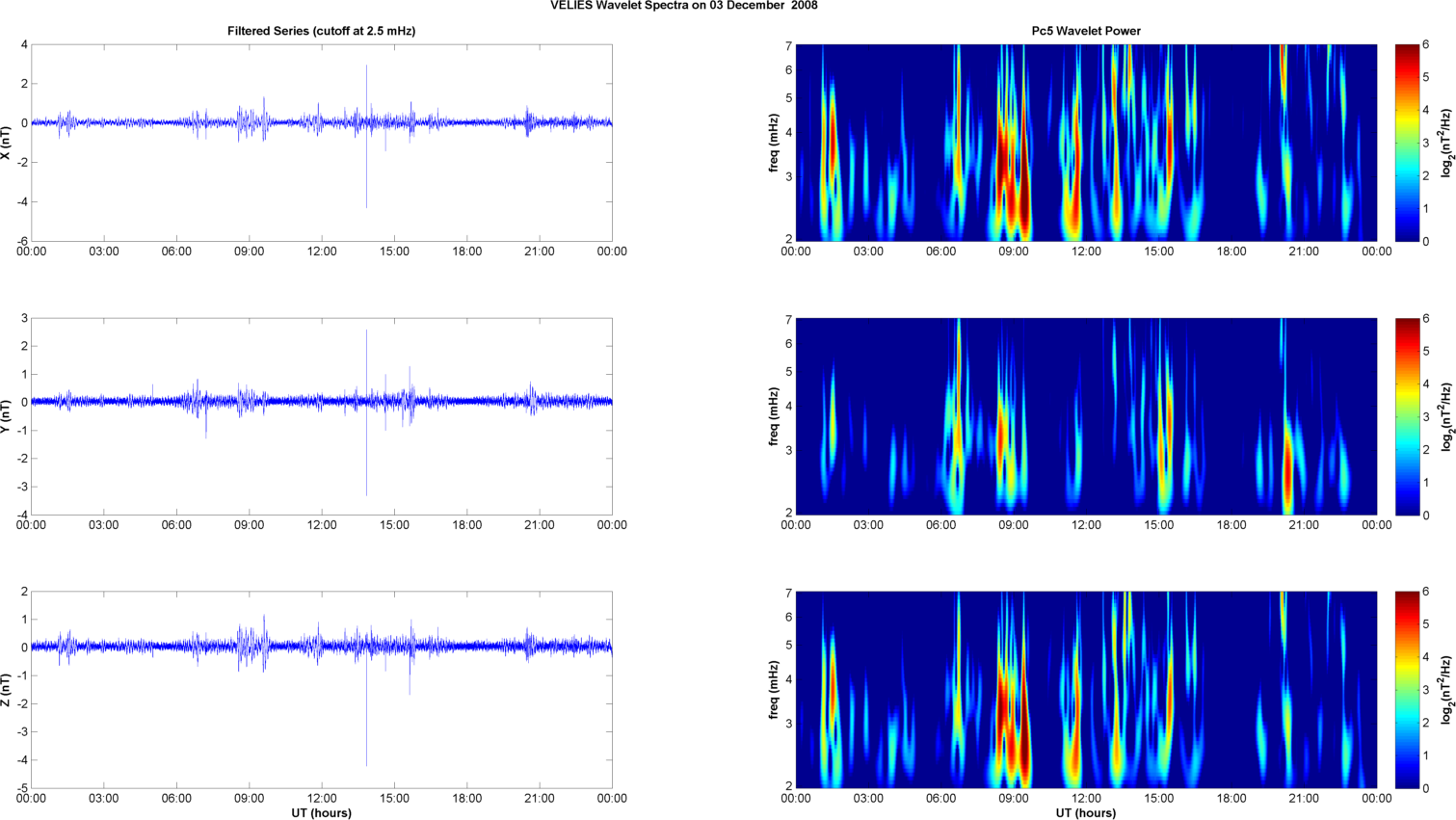Click the Y component filtered series plot
1456x820 pixels.
(x=322, y=416)
